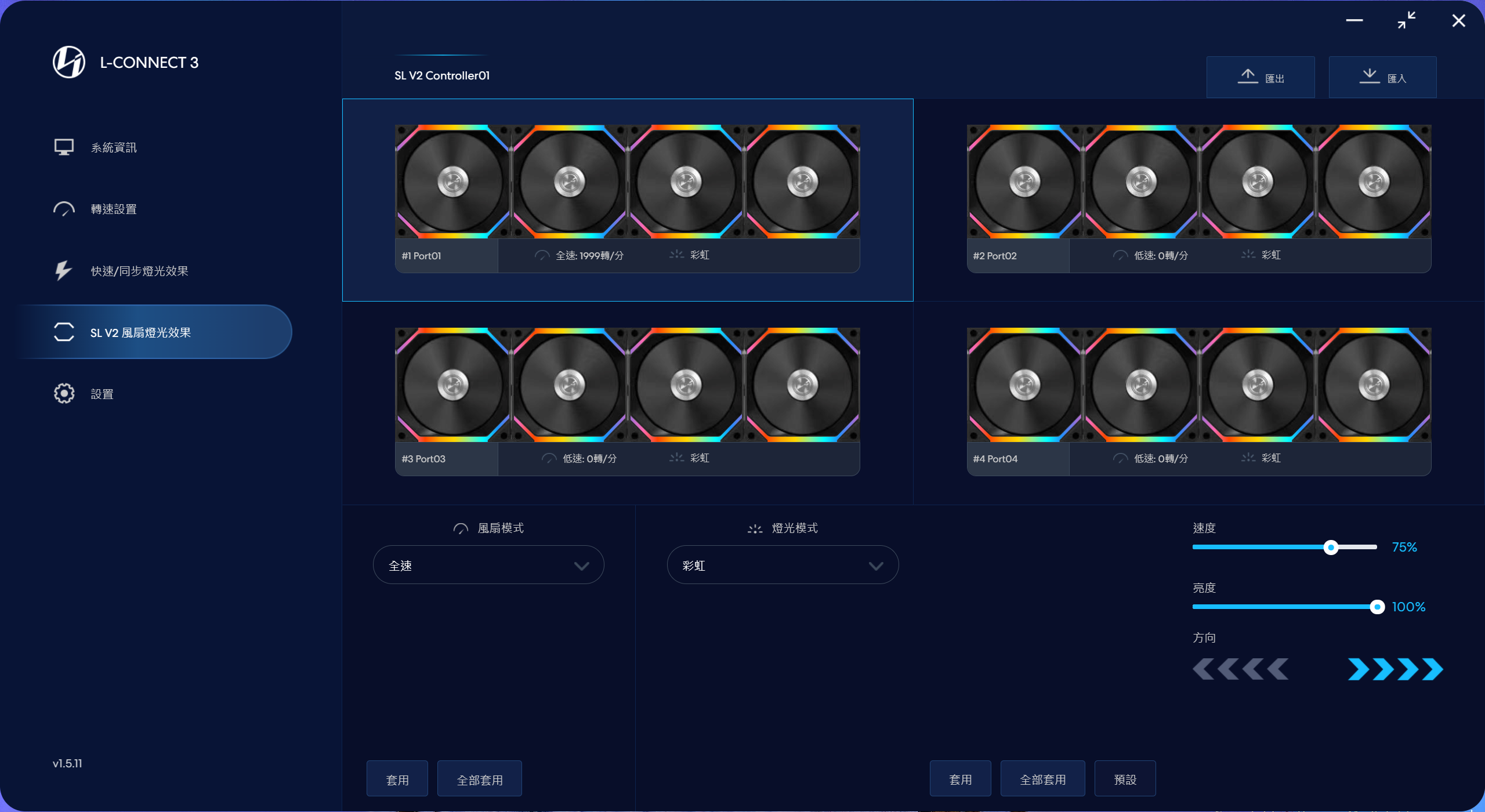The height and width of the screenshot is (812, 1485).
Task: Click the gauge icon beside 風扇模式
Action: click(461, 528)
